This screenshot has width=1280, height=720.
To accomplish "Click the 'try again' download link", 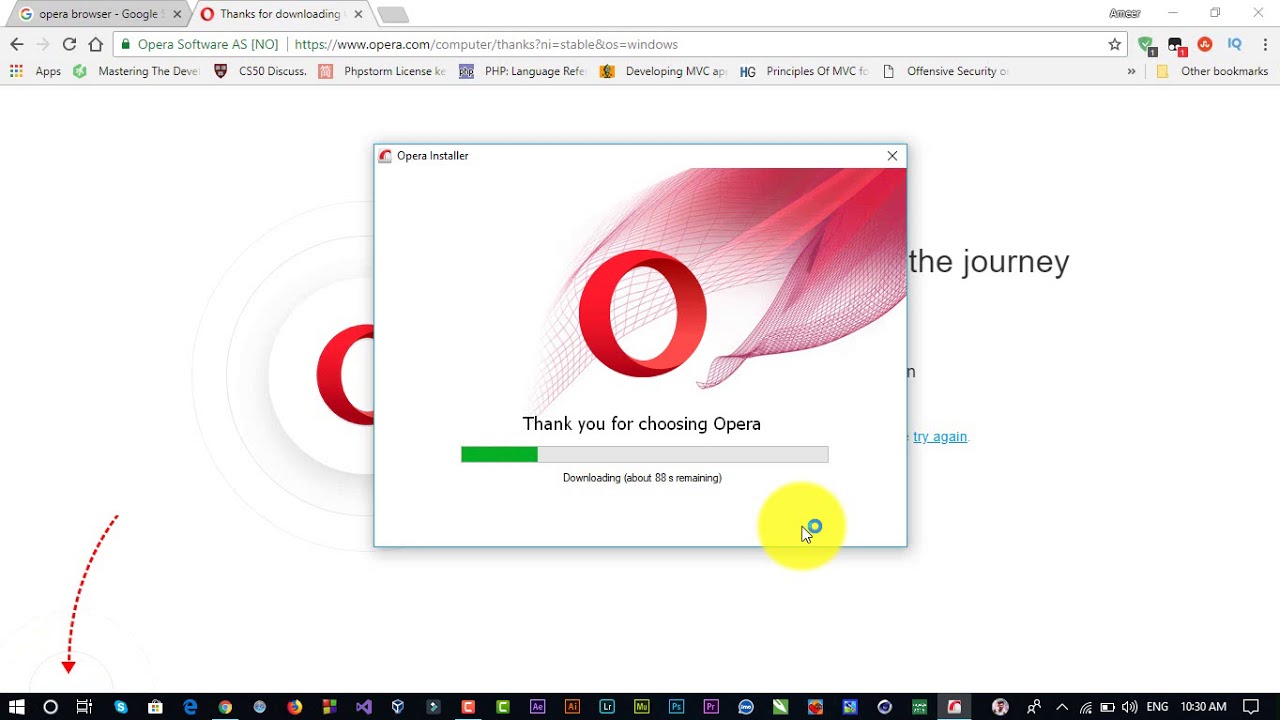I will pyautogui.click(x=940, y=436).
